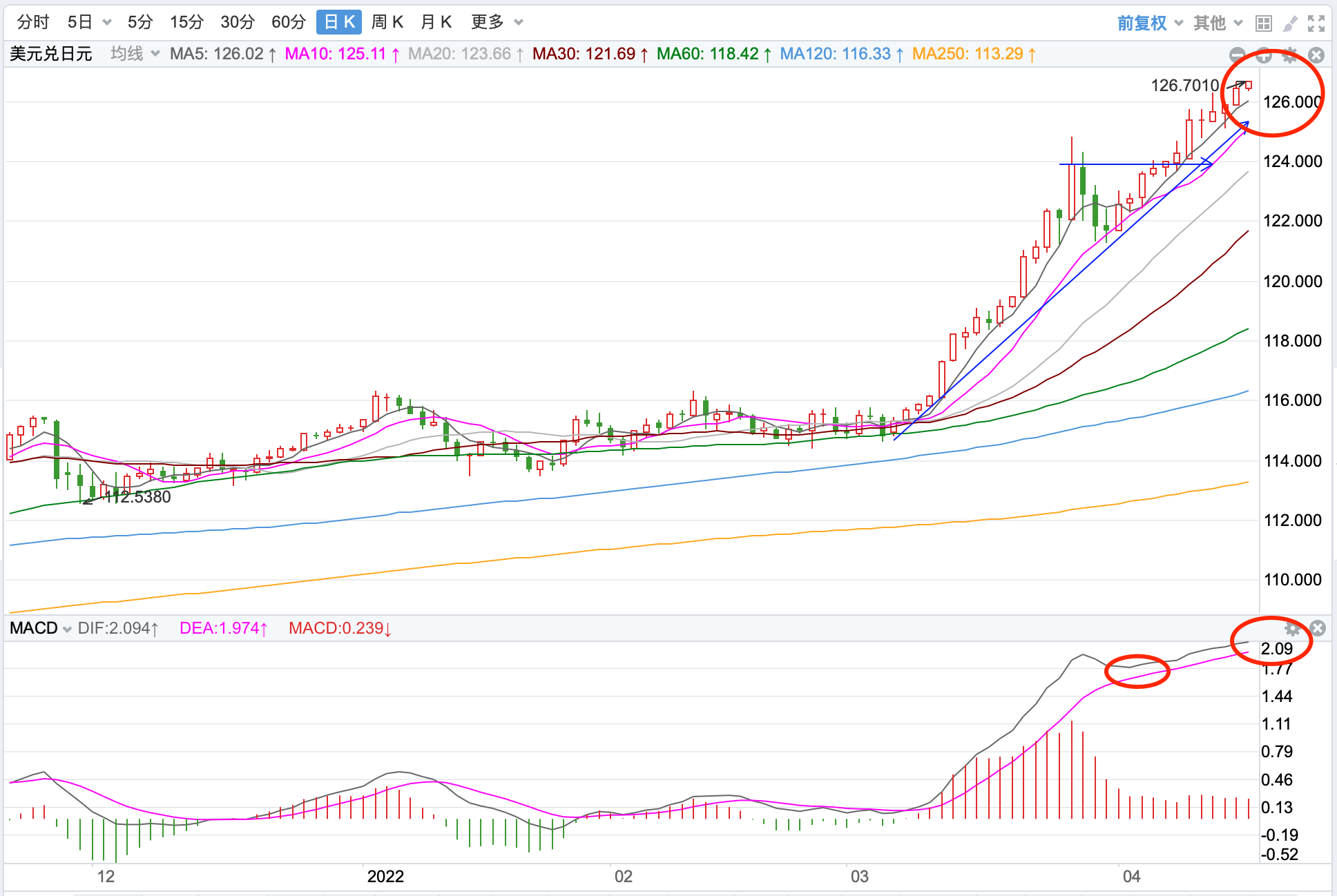Expand the 5日 dropdown arrow
Screen dimensions: 1337x896
[107, 23]
